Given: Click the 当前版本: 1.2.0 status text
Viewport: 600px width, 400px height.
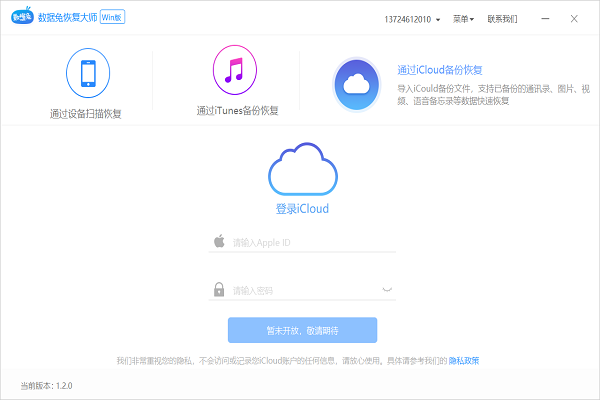Looking at the screenshot, I should (x=46, y=385).
